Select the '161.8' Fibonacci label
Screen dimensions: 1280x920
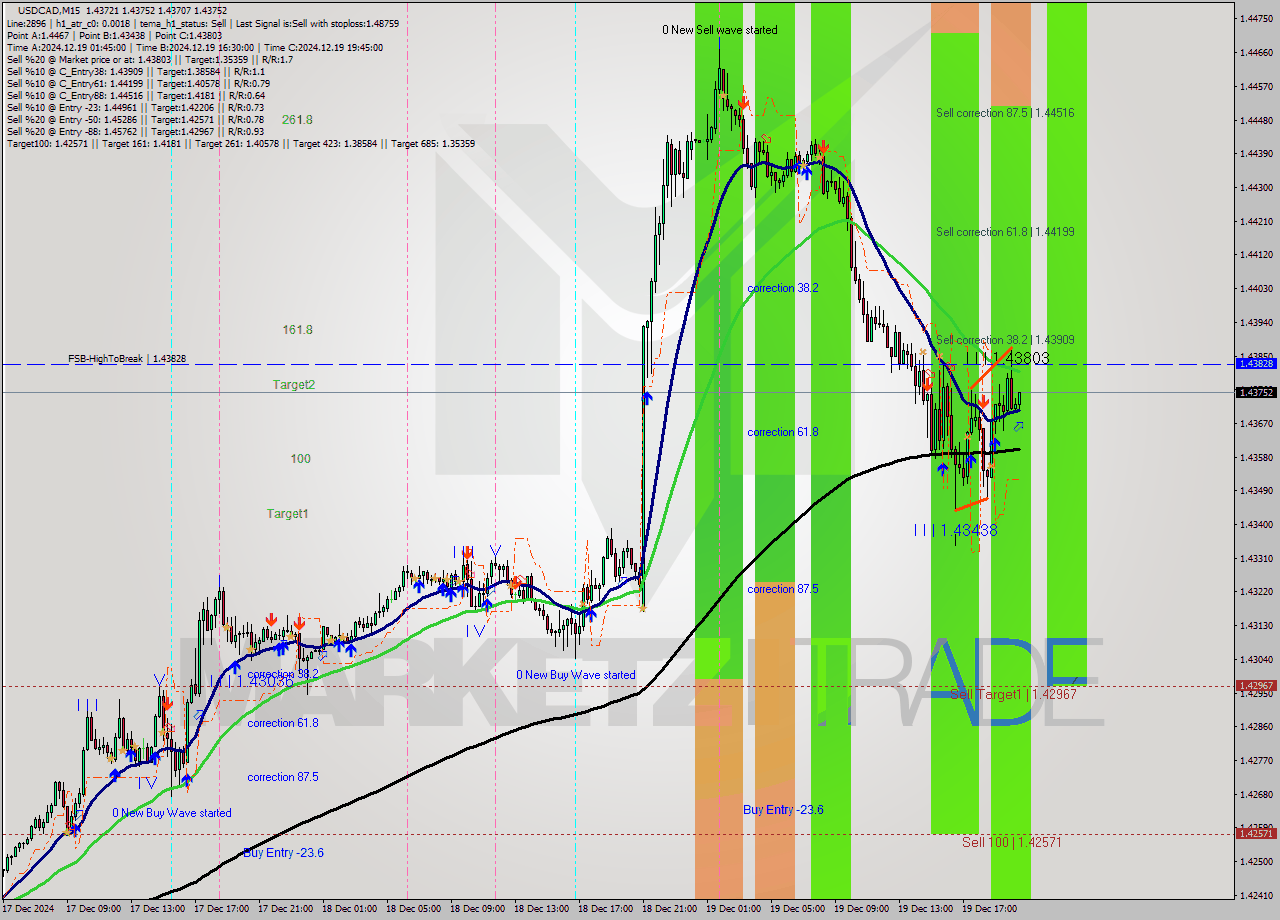(297, 329)
